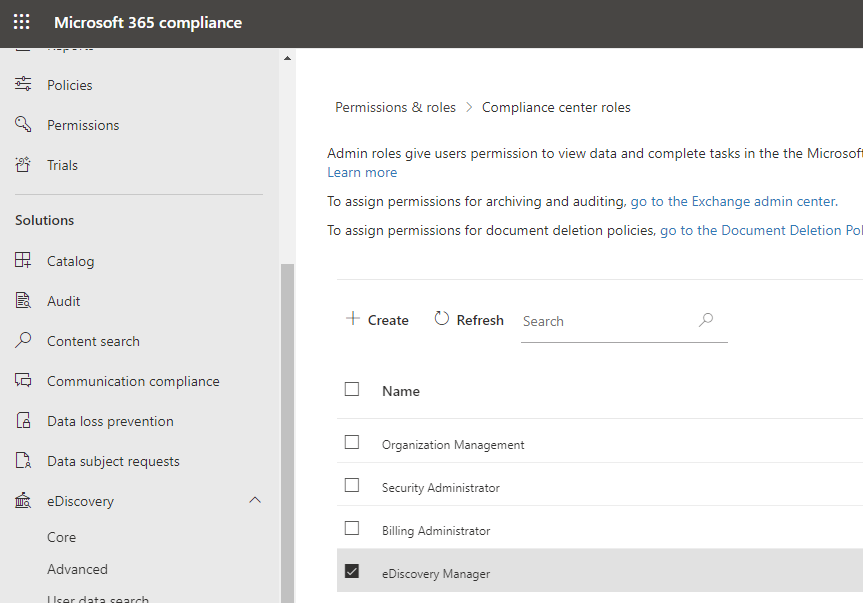Click the Permissions & roles breadcrumb
The width and height of the screenshot is (863, 603).
[395, 107]
